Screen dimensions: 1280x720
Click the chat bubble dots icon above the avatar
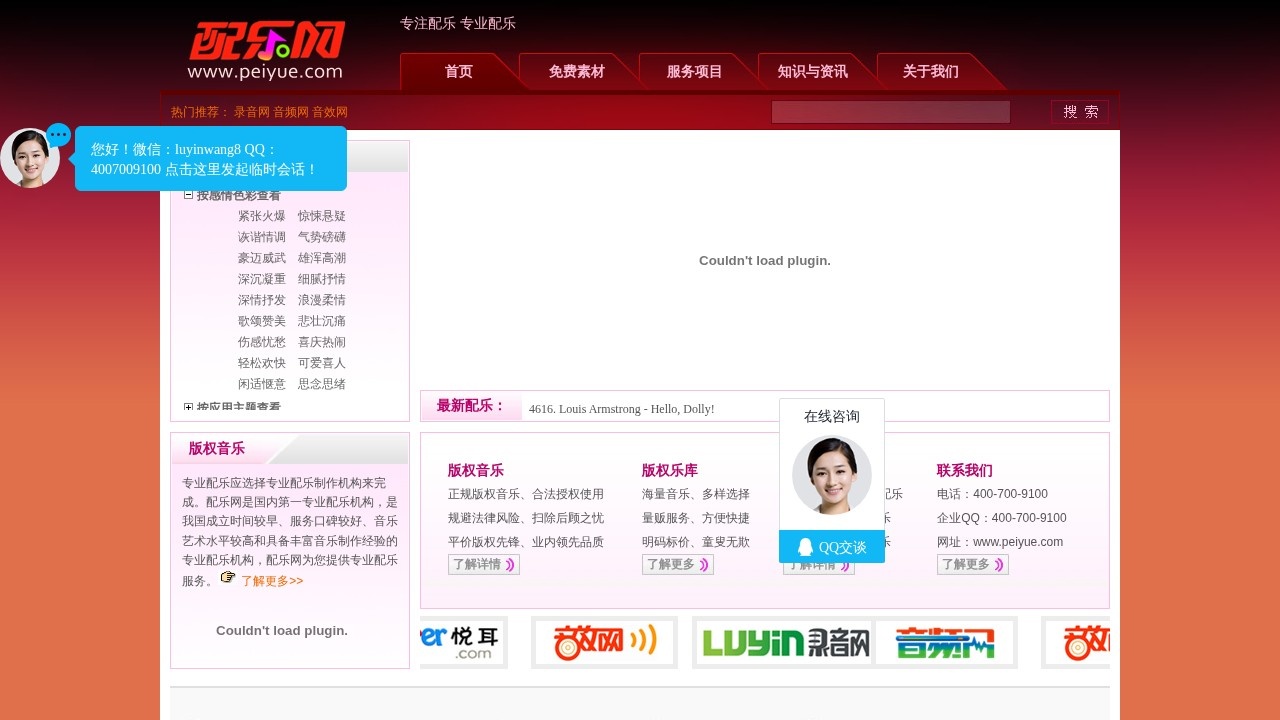coord(57,133)
